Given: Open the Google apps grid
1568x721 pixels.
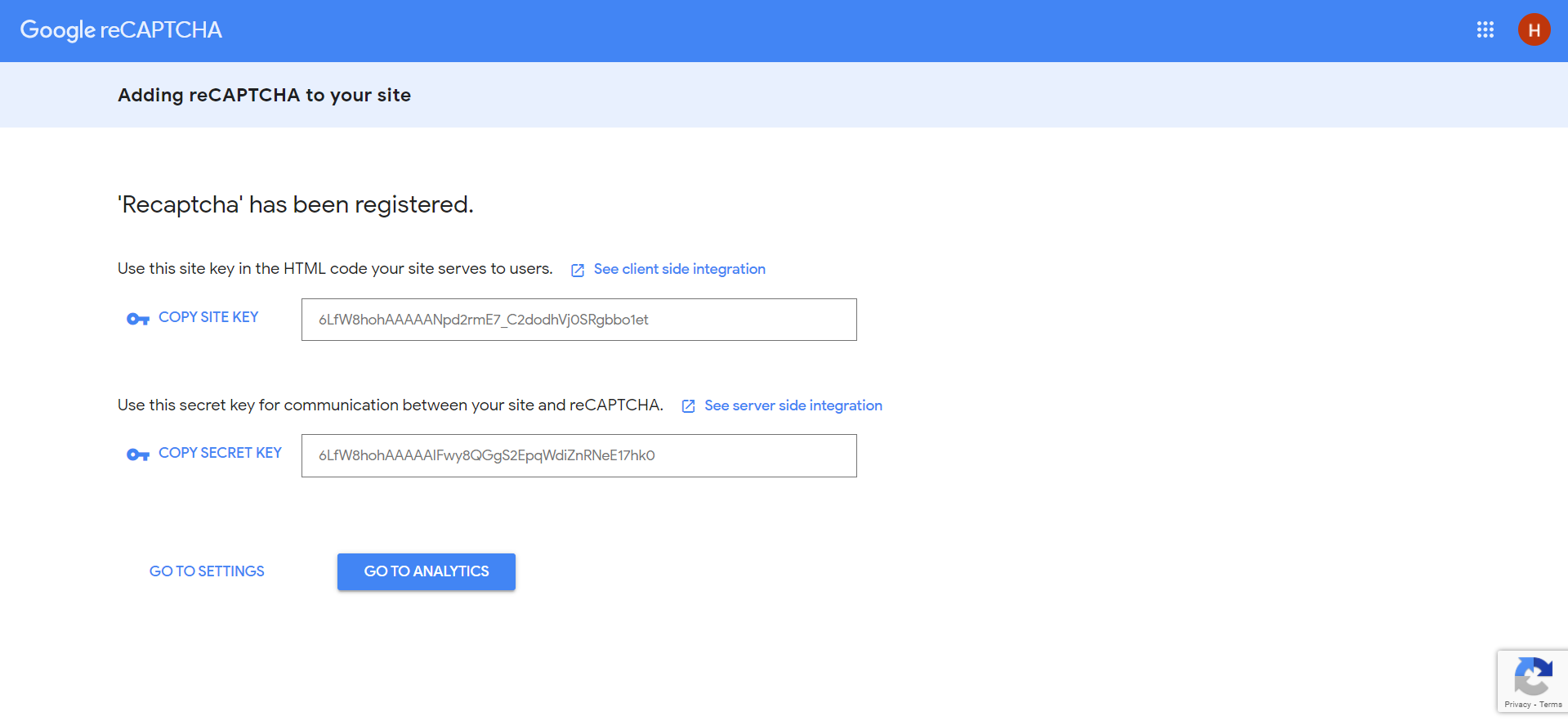Looking at the screenshot, I should [1485, 30].
